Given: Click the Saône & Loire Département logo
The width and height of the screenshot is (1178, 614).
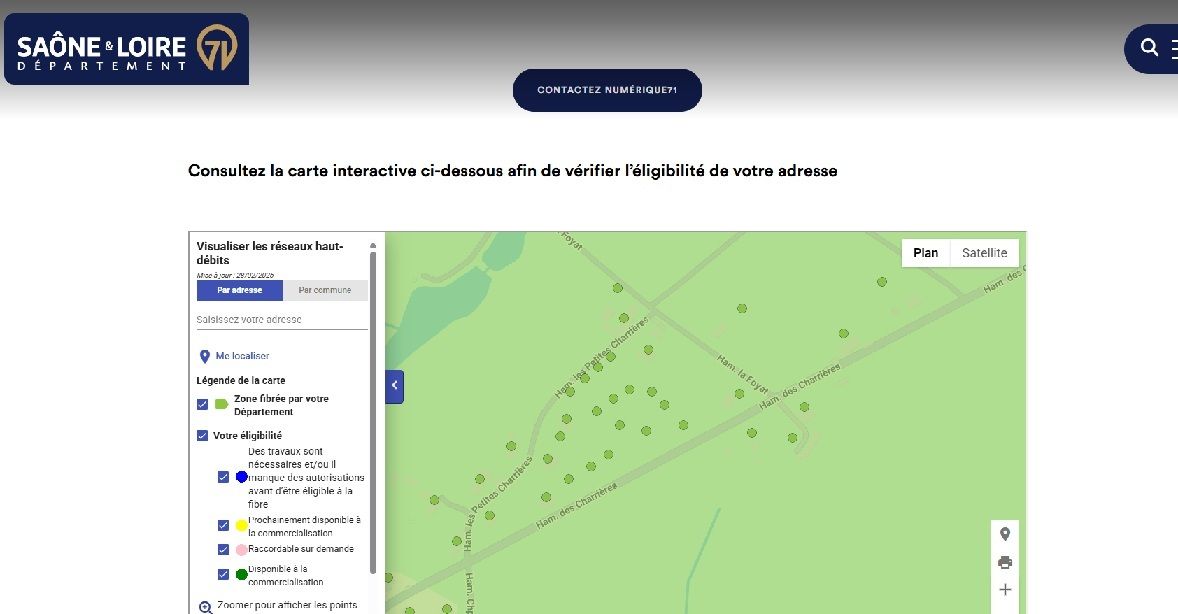Looking at the screenshot, I should pyautogui.click(x=126, y=49).
